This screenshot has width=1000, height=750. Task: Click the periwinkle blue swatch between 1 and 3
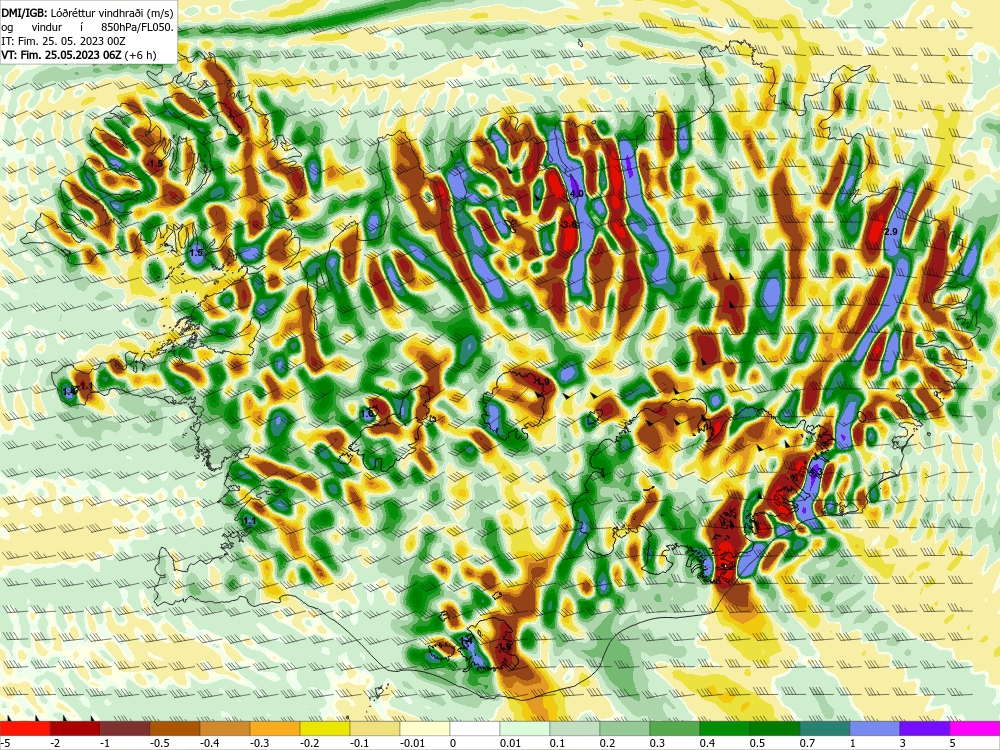874,728
